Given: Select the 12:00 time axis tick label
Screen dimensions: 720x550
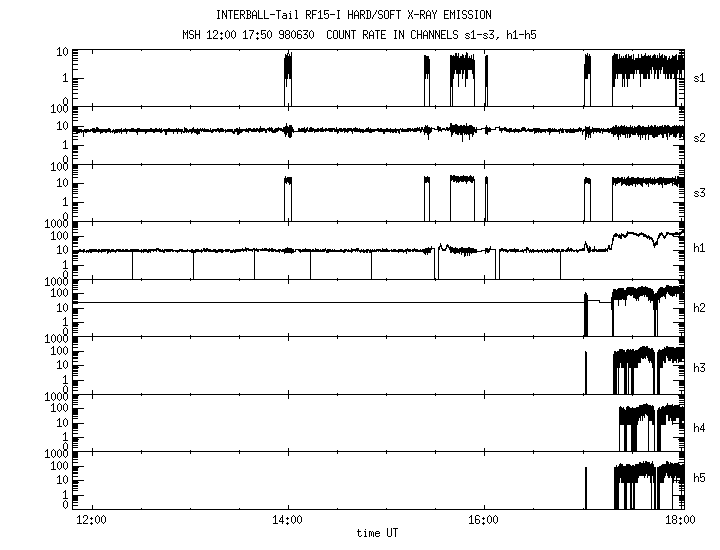Looking at the screenshot, I should [x=92, y=521].
